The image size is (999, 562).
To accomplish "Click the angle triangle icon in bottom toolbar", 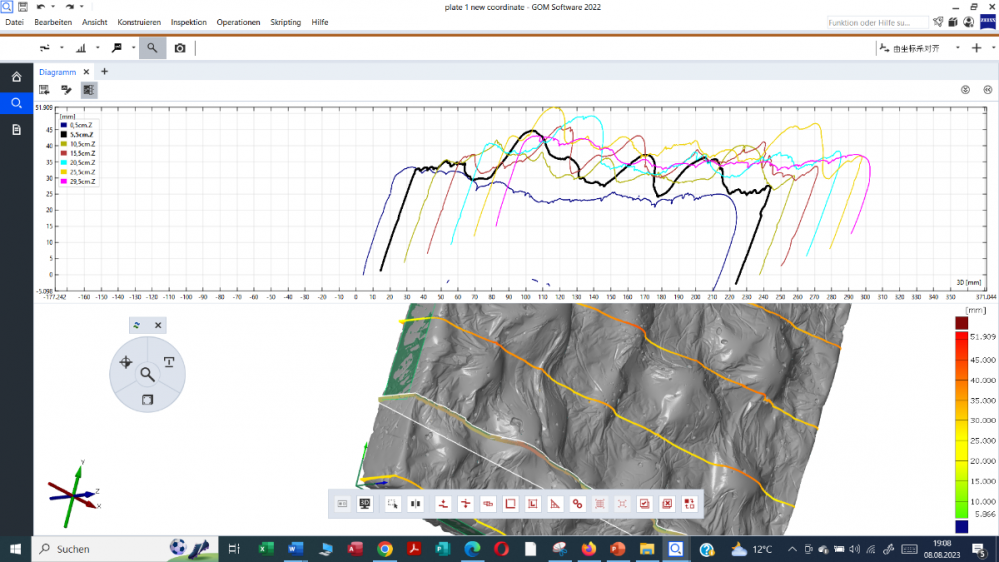I will point(555,504).
